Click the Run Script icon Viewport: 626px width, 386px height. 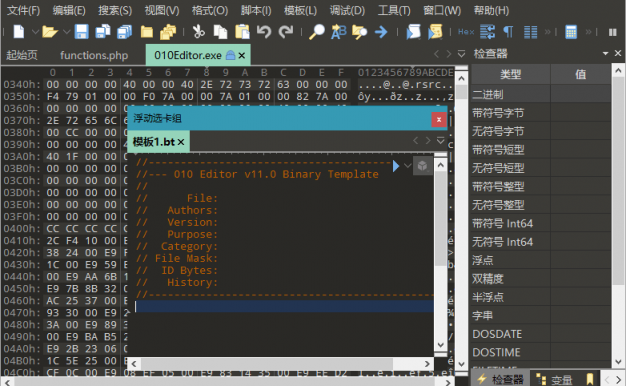pos(413,32)
